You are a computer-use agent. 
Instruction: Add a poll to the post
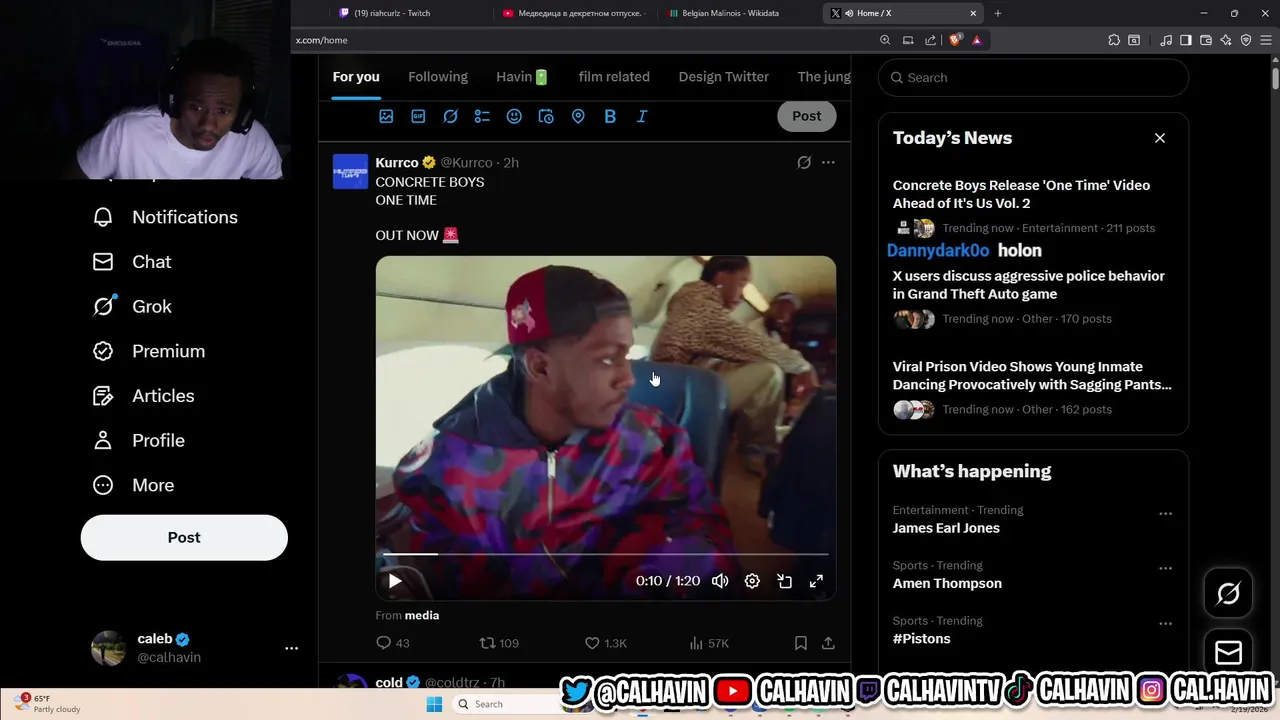[x=482, y=116]
